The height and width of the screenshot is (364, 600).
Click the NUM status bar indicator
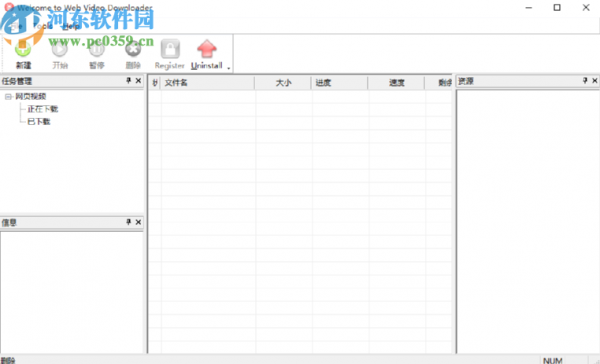(553, 361)
